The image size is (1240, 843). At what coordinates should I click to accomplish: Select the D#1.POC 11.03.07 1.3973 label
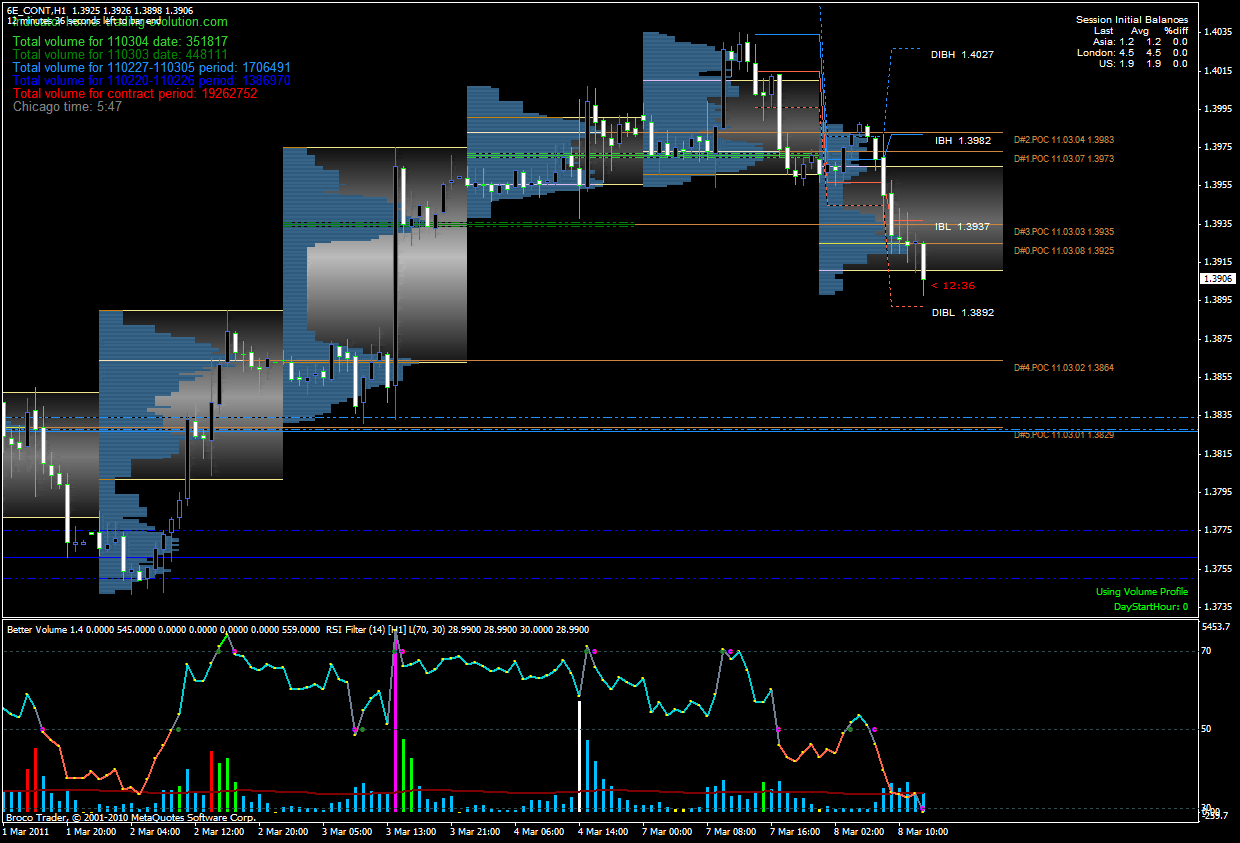pyautogui.click(x=1063, y=159)
